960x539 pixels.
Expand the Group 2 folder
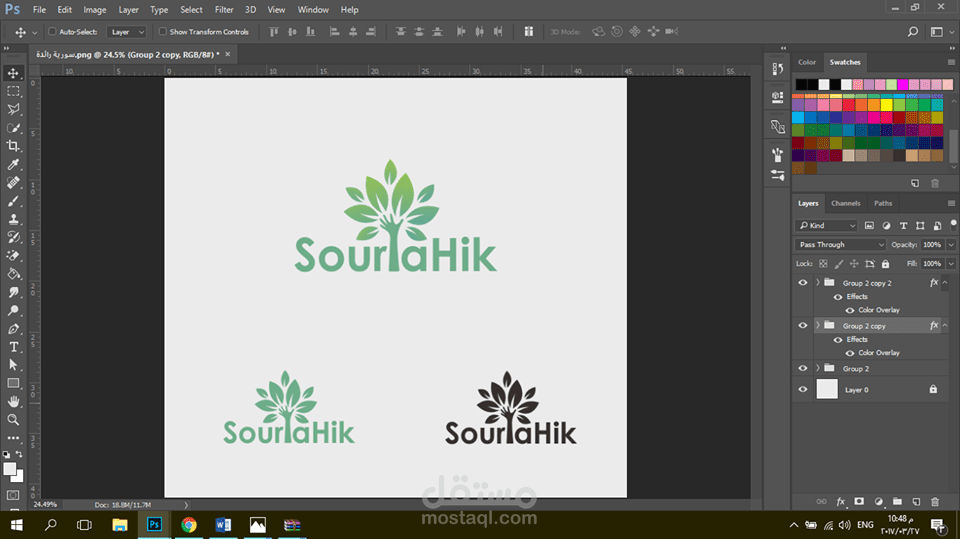[x=818, y=368]
